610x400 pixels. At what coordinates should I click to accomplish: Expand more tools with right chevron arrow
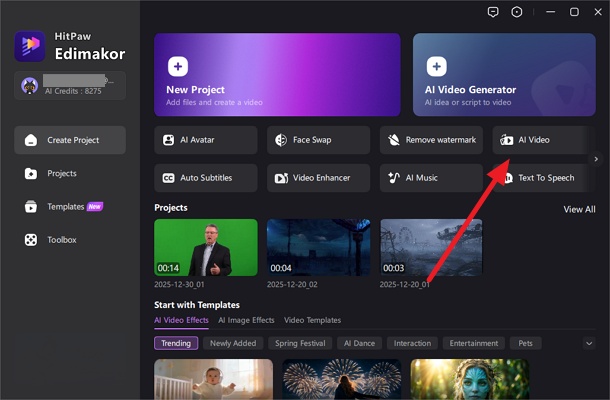coord(596,159)
